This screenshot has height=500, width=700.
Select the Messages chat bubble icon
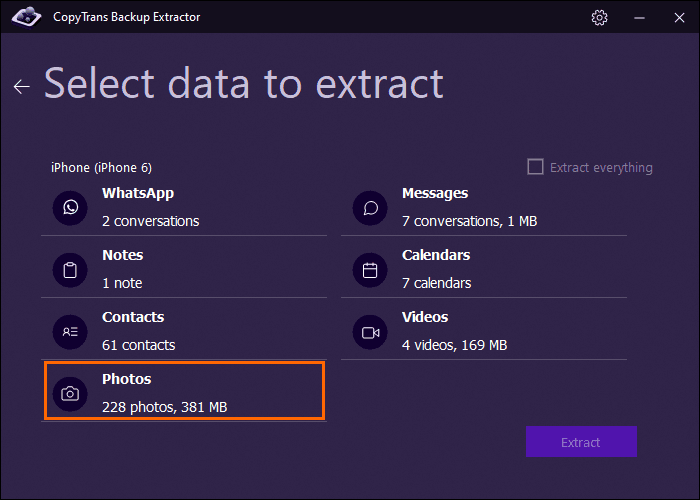click(x=370, y=207)
